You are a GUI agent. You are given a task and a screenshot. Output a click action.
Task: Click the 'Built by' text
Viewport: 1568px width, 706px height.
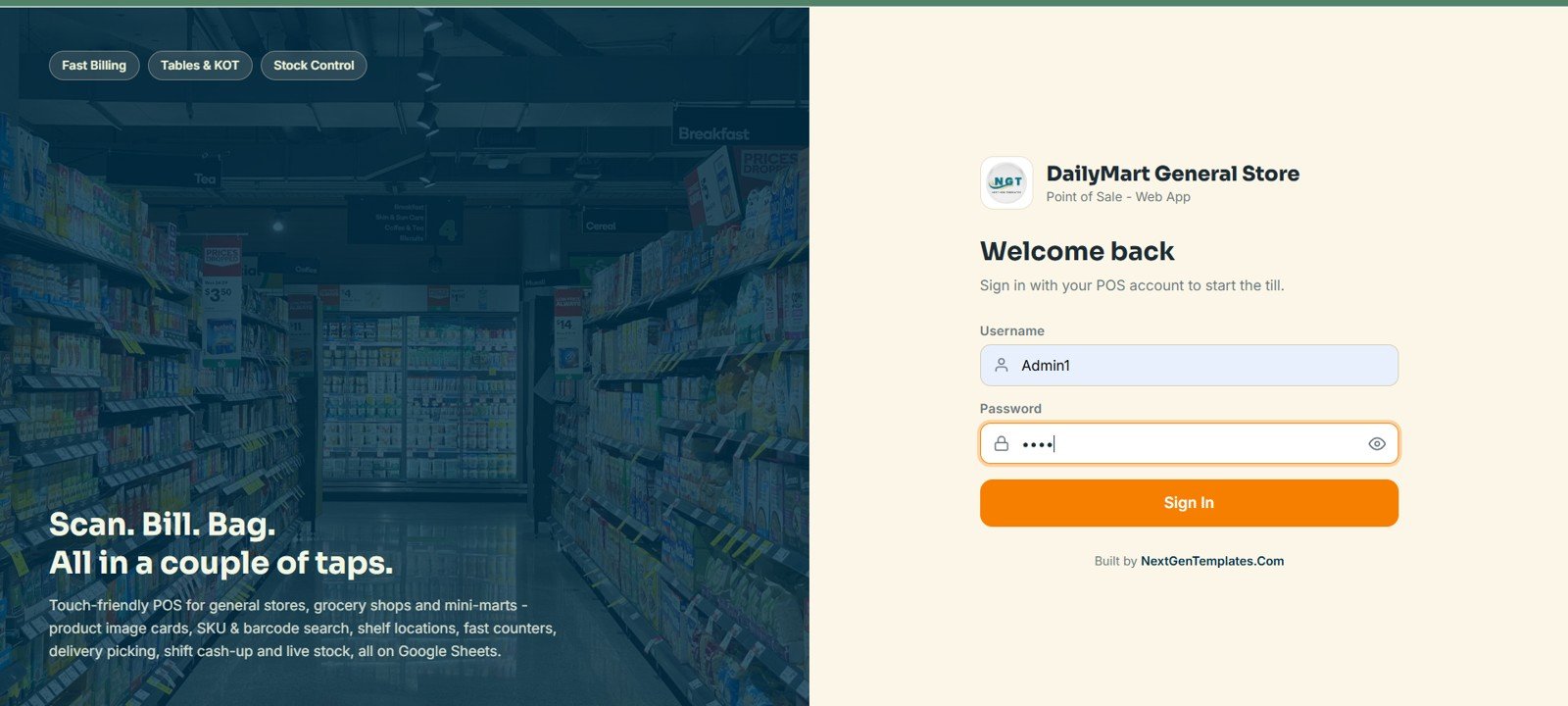pos(1115,561)
